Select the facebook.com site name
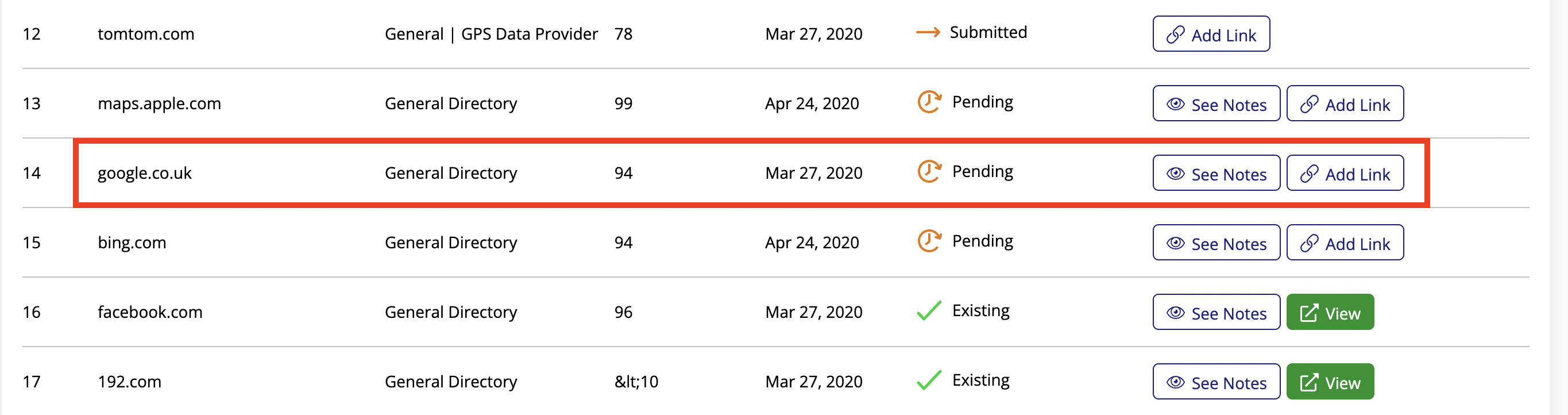The width and height of the screenshot is (1568, 415). click(150, 312)
